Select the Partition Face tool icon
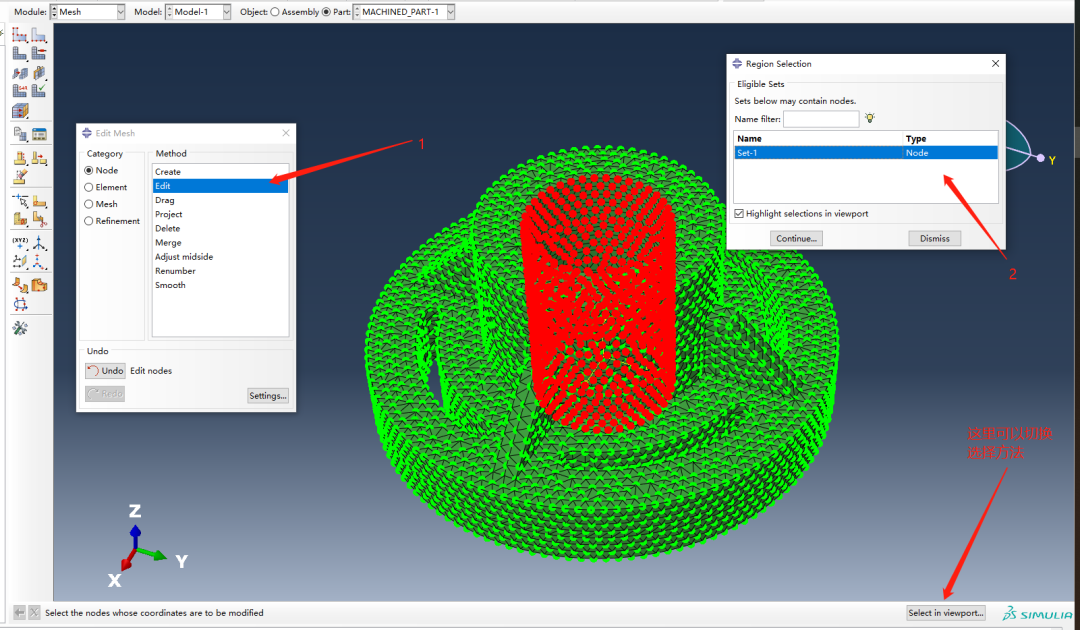The height and width of the screenshot is (630, 1080). (39, 201)
